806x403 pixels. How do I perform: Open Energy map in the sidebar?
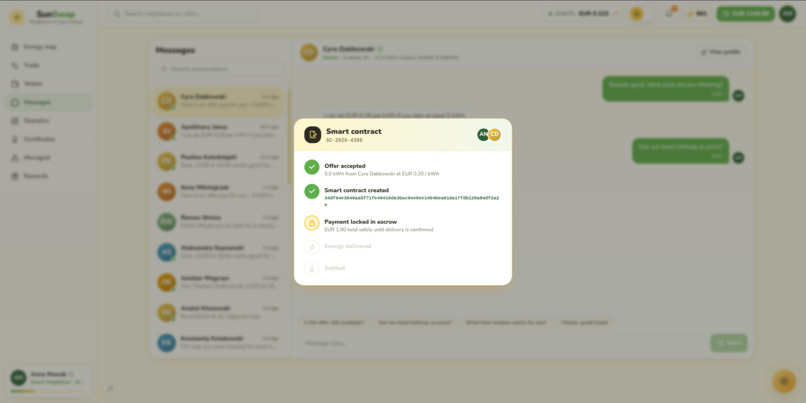tap(49, 47)
